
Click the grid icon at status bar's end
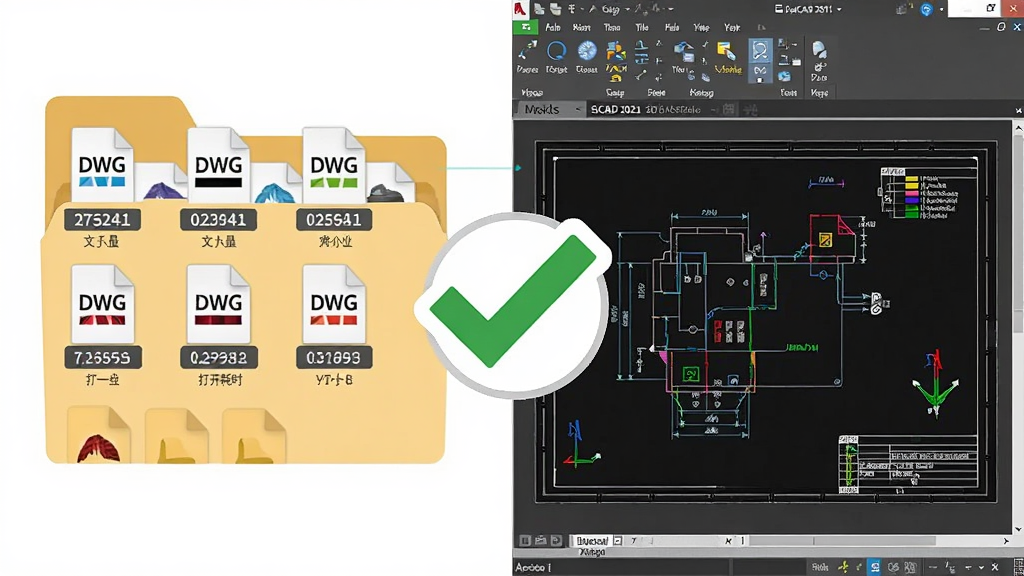click(x=1017, y=567)
